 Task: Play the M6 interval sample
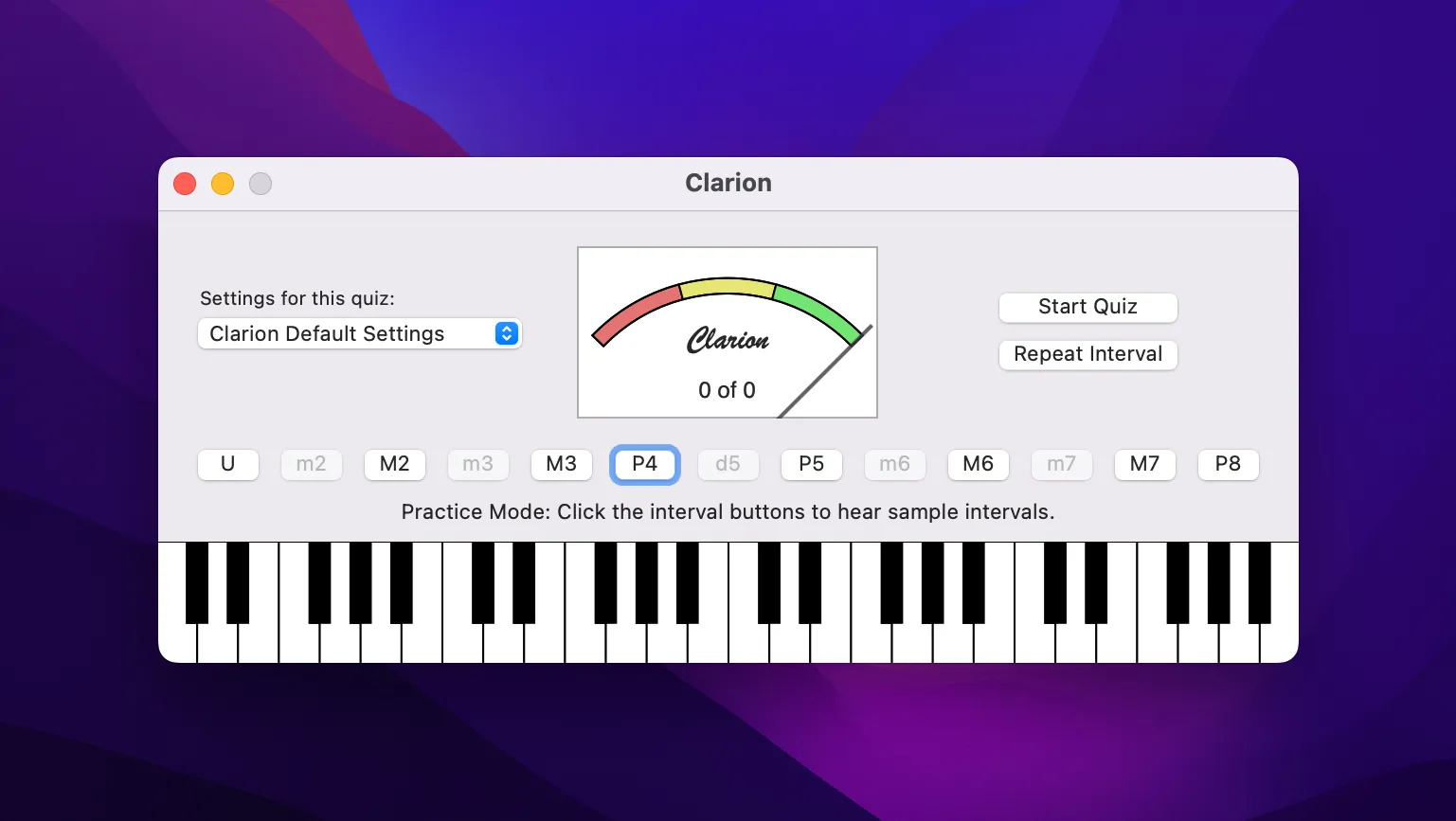coord(979,464)
